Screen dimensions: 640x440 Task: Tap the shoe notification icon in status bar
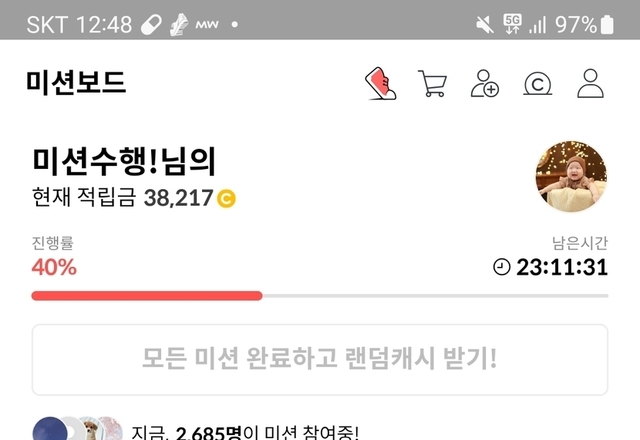[x=179, y=24]
